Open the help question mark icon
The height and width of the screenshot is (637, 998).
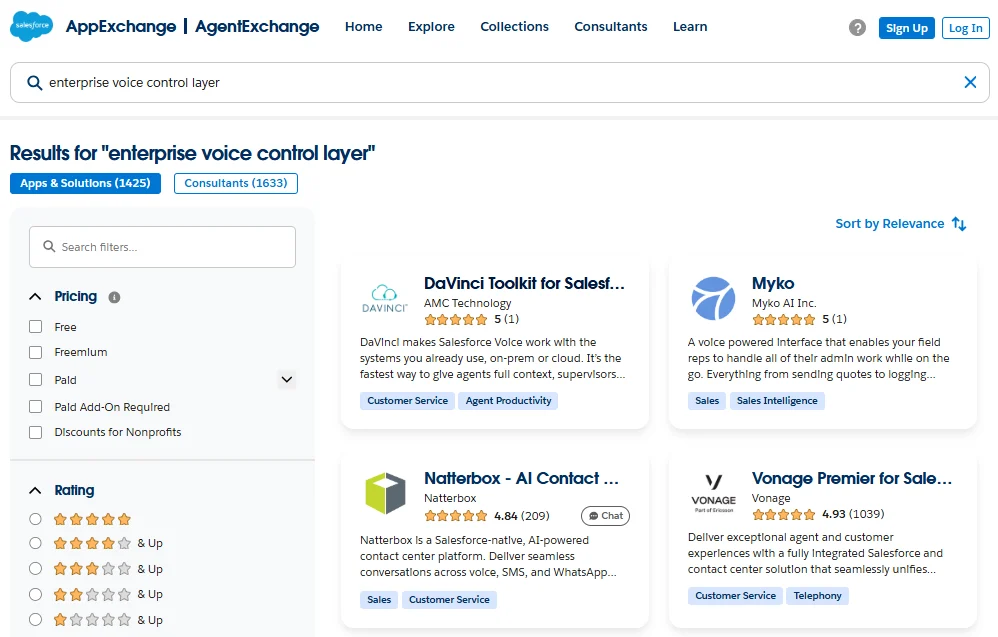pyautogui.click(x=857, y=28)
